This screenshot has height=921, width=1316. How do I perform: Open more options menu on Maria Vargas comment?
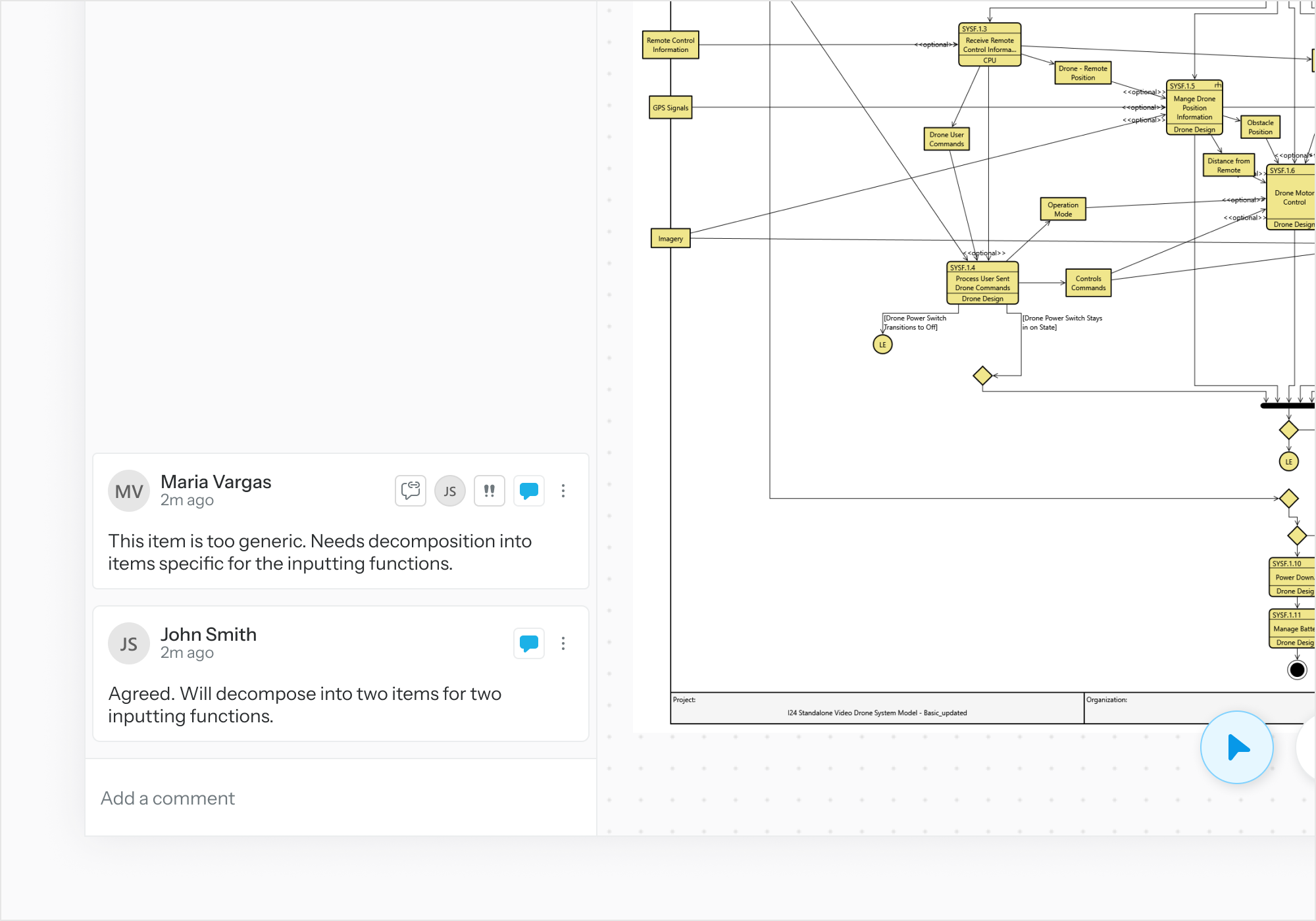point(563,491)
